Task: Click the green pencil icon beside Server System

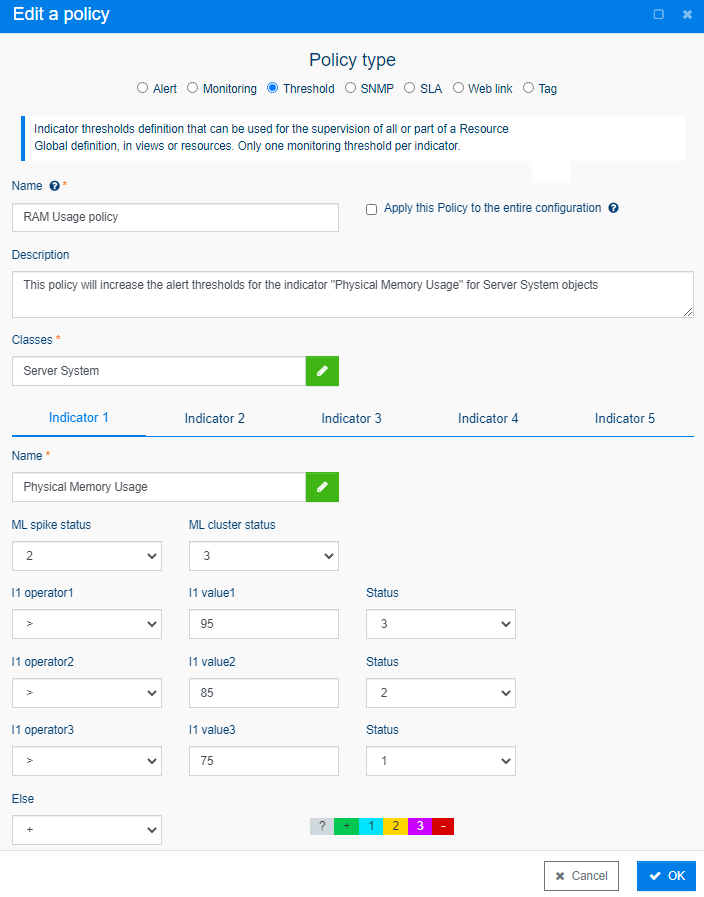Action: (322, 371)
